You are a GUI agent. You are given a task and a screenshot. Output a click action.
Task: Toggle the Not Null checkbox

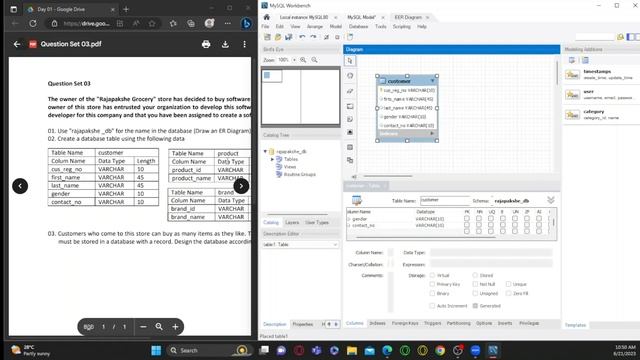point(475,284)
